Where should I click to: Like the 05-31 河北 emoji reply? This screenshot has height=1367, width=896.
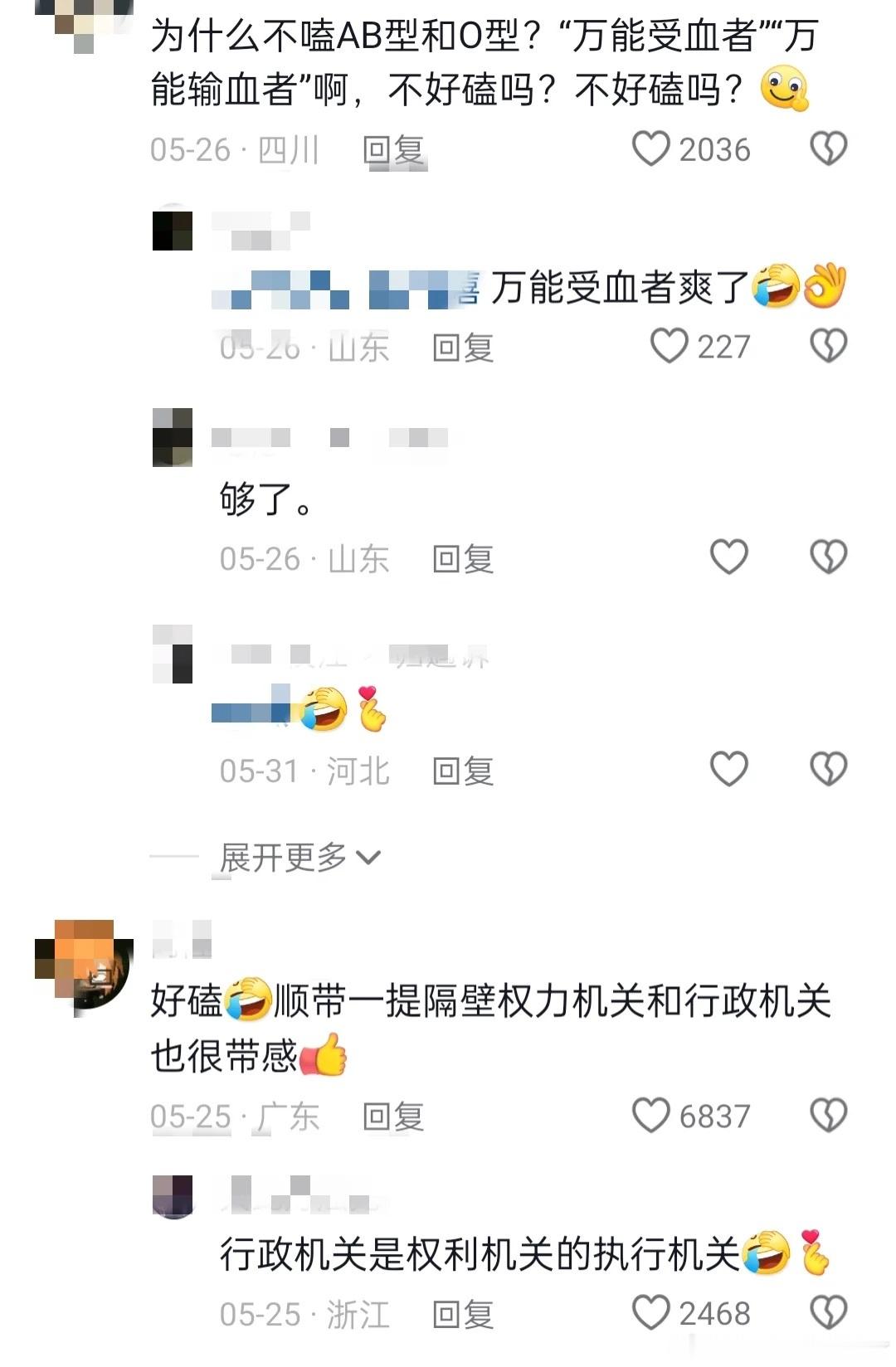point(729,770)
